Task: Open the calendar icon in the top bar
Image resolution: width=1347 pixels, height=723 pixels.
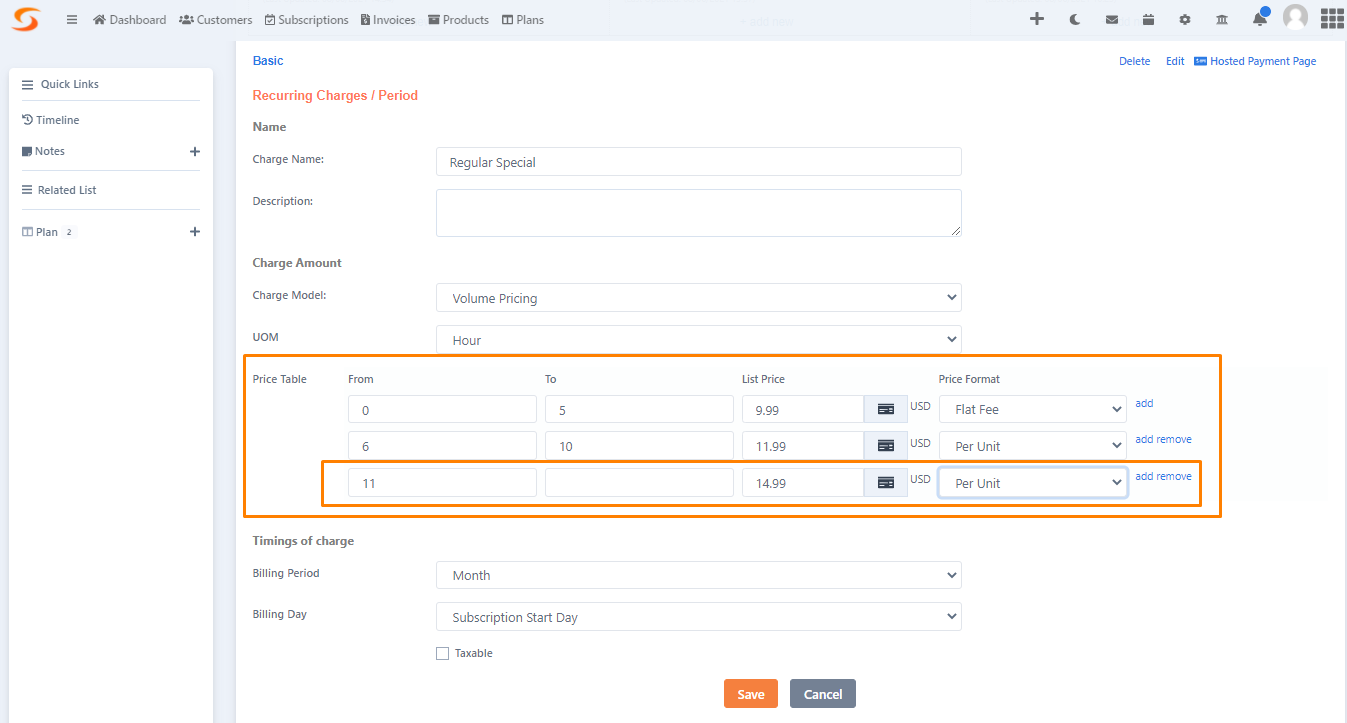Action: click(1148, 18)
